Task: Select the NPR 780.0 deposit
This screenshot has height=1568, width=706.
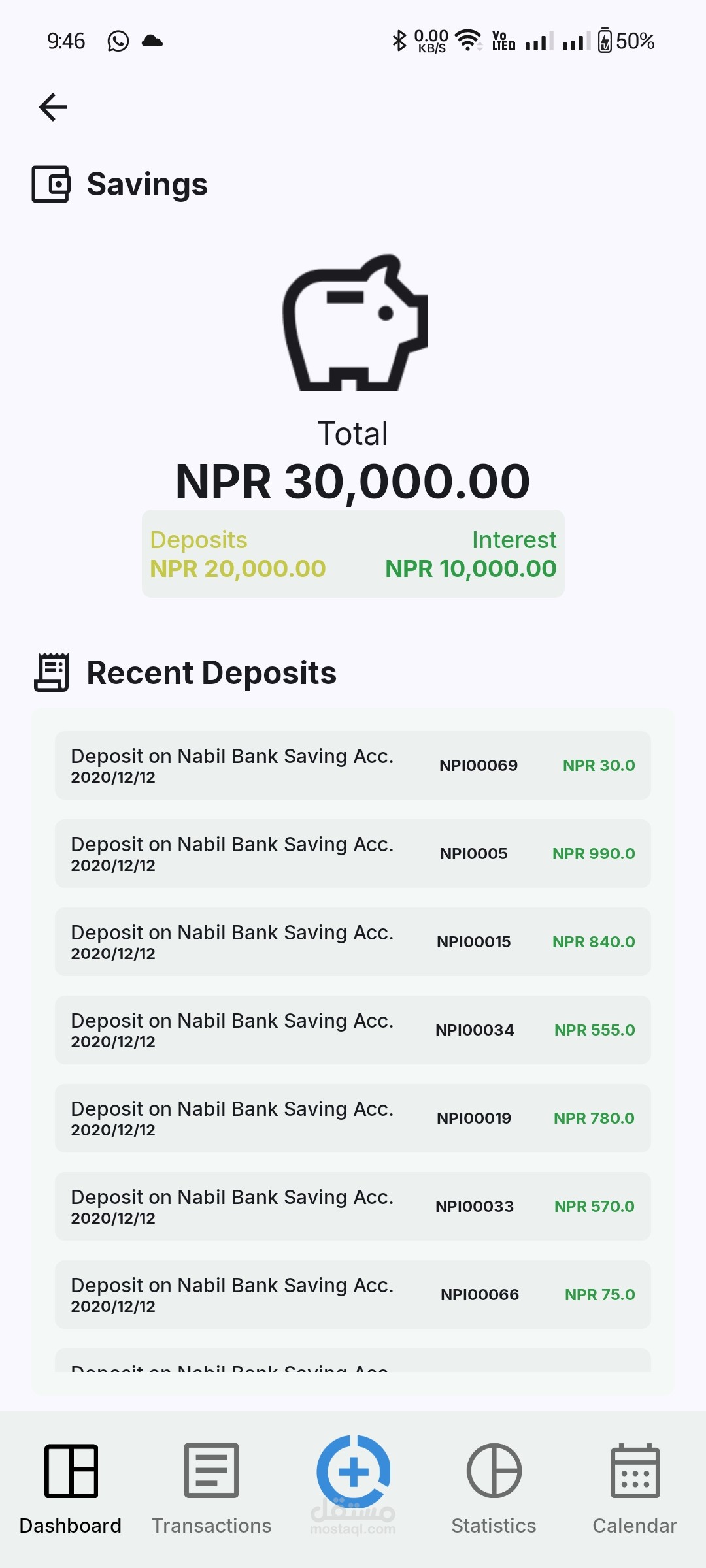Action: click(353, 1118)
